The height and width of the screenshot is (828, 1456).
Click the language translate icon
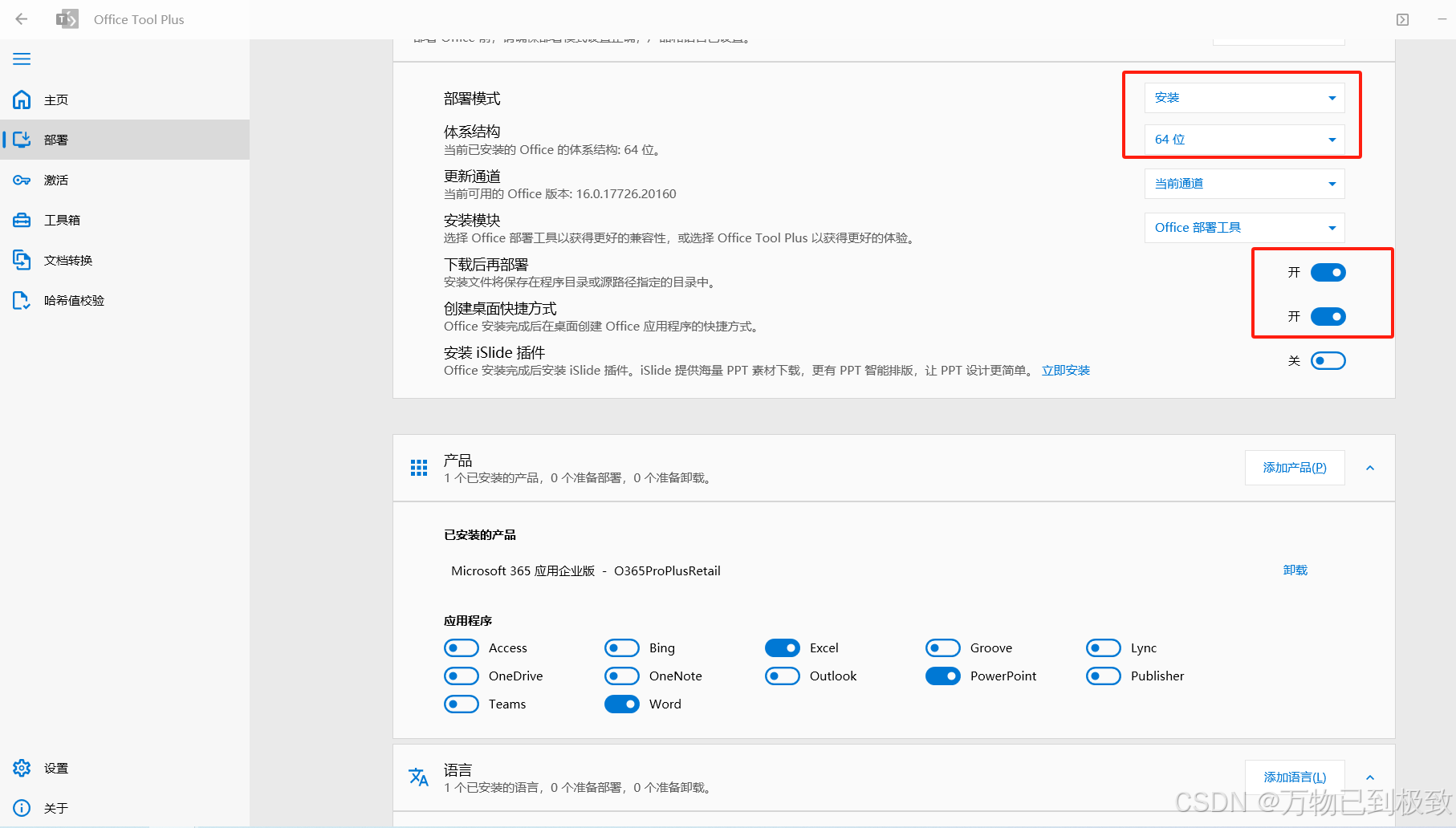419,777
